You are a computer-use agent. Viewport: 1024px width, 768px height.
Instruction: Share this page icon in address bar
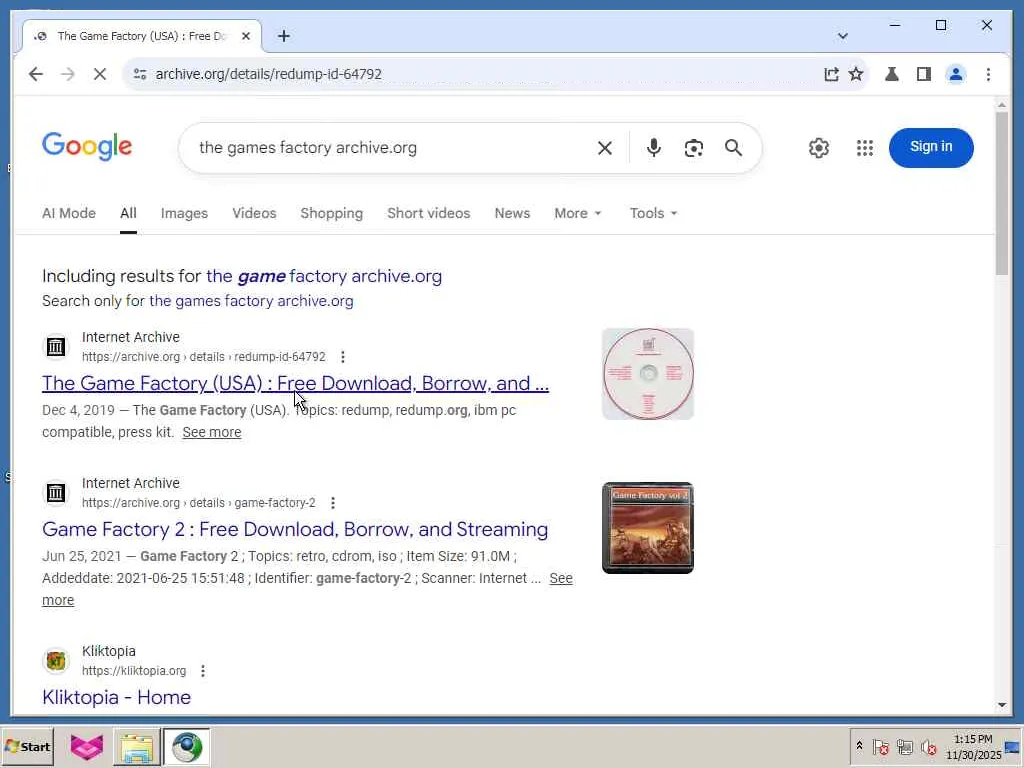tap(831, 74)
